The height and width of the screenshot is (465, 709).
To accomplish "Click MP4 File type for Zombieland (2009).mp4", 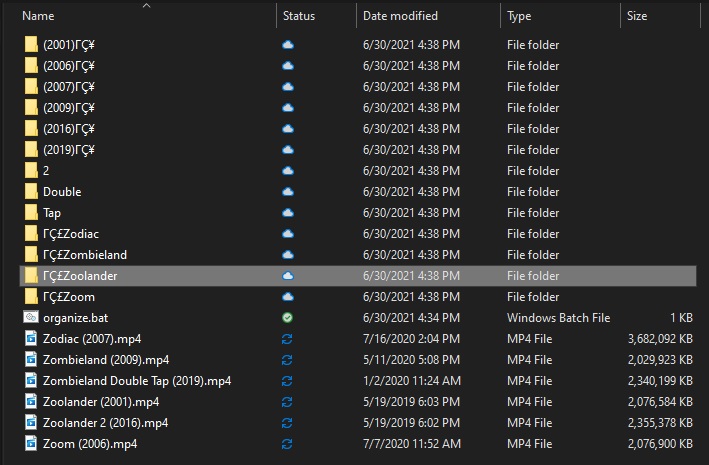I will pyautogui.click(x=529, y=360).
